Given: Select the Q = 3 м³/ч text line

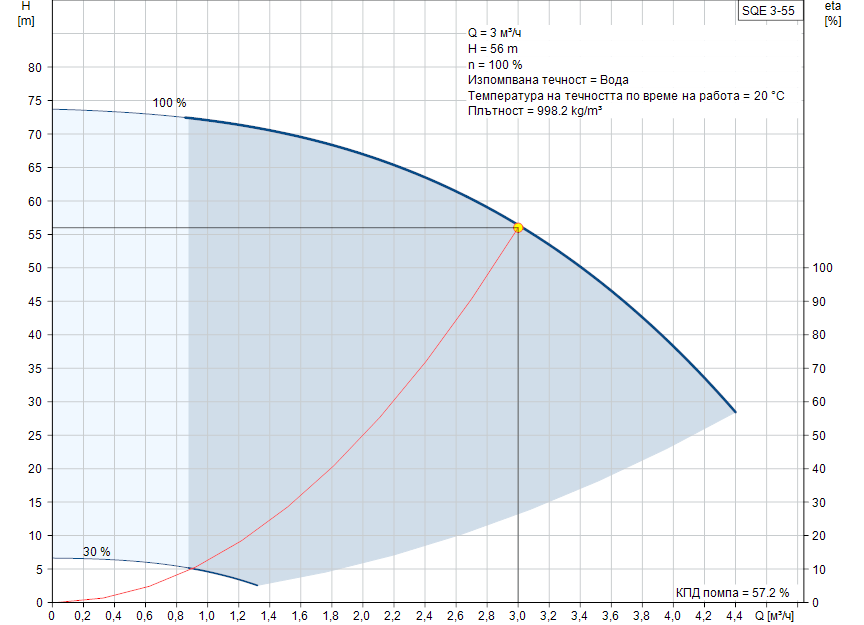Looking at the screenshot, I should (x=494, y=33).
